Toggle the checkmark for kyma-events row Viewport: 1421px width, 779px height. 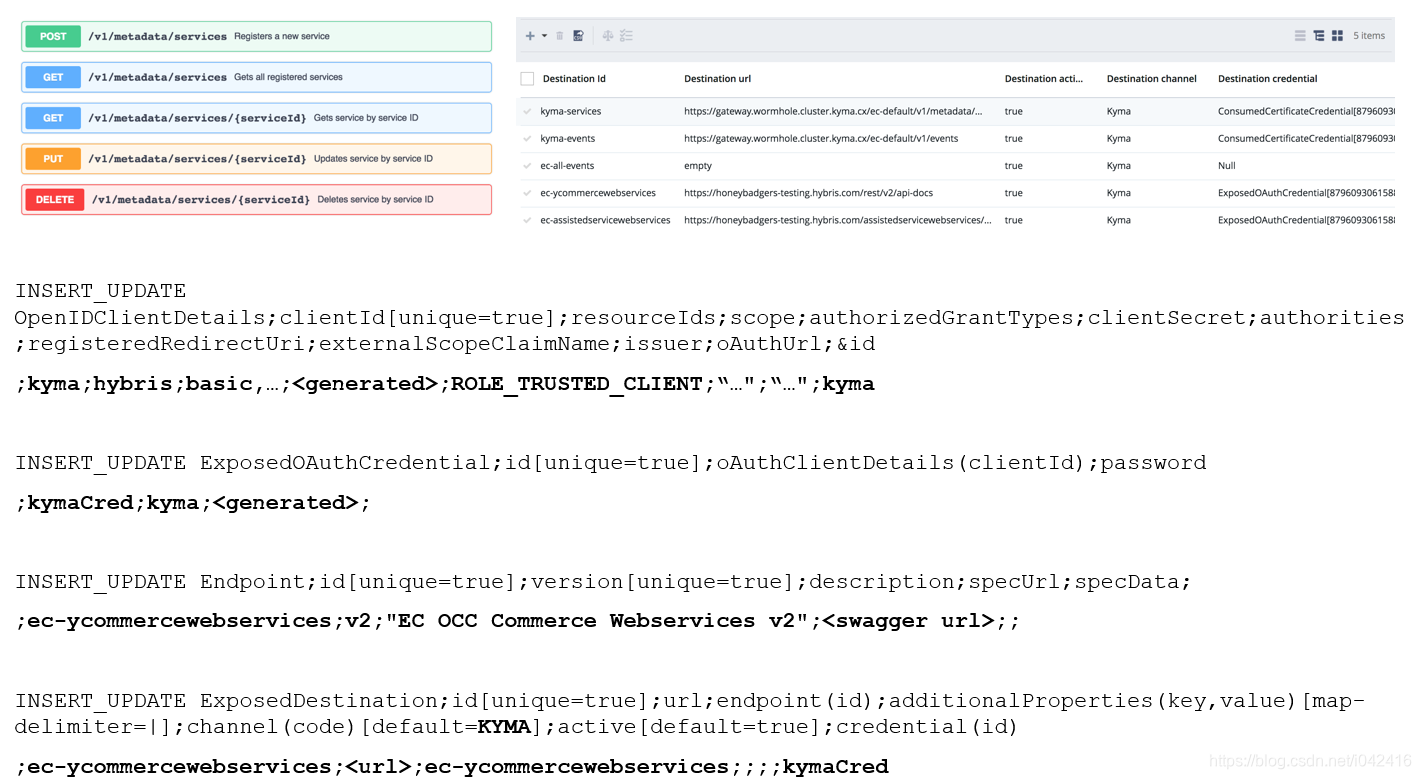[x=527, y=138]
